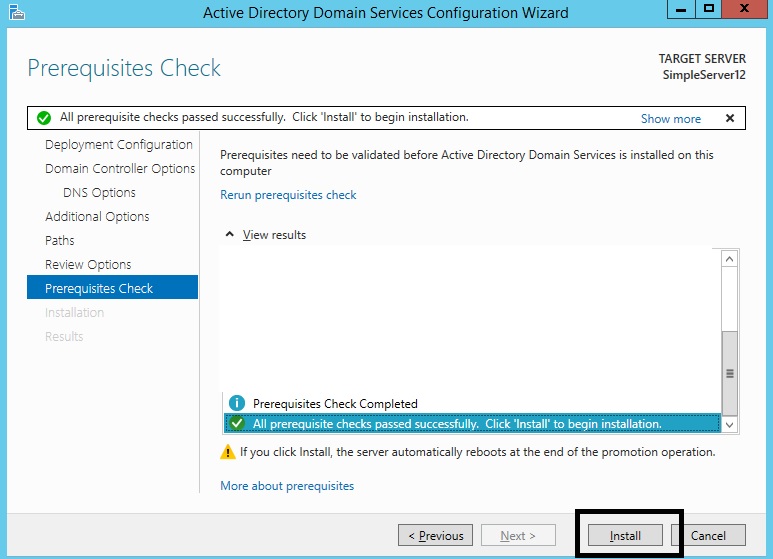Viewport: 773px width, 559px height.
Task: Select the Prerequisites Check Completed result row
Action: (472, 403)
